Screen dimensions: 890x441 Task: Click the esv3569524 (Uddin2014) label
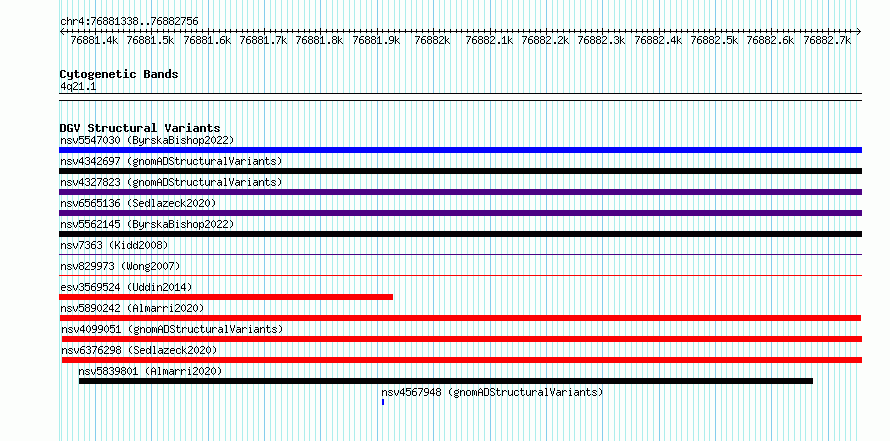(x=126, y=287)
